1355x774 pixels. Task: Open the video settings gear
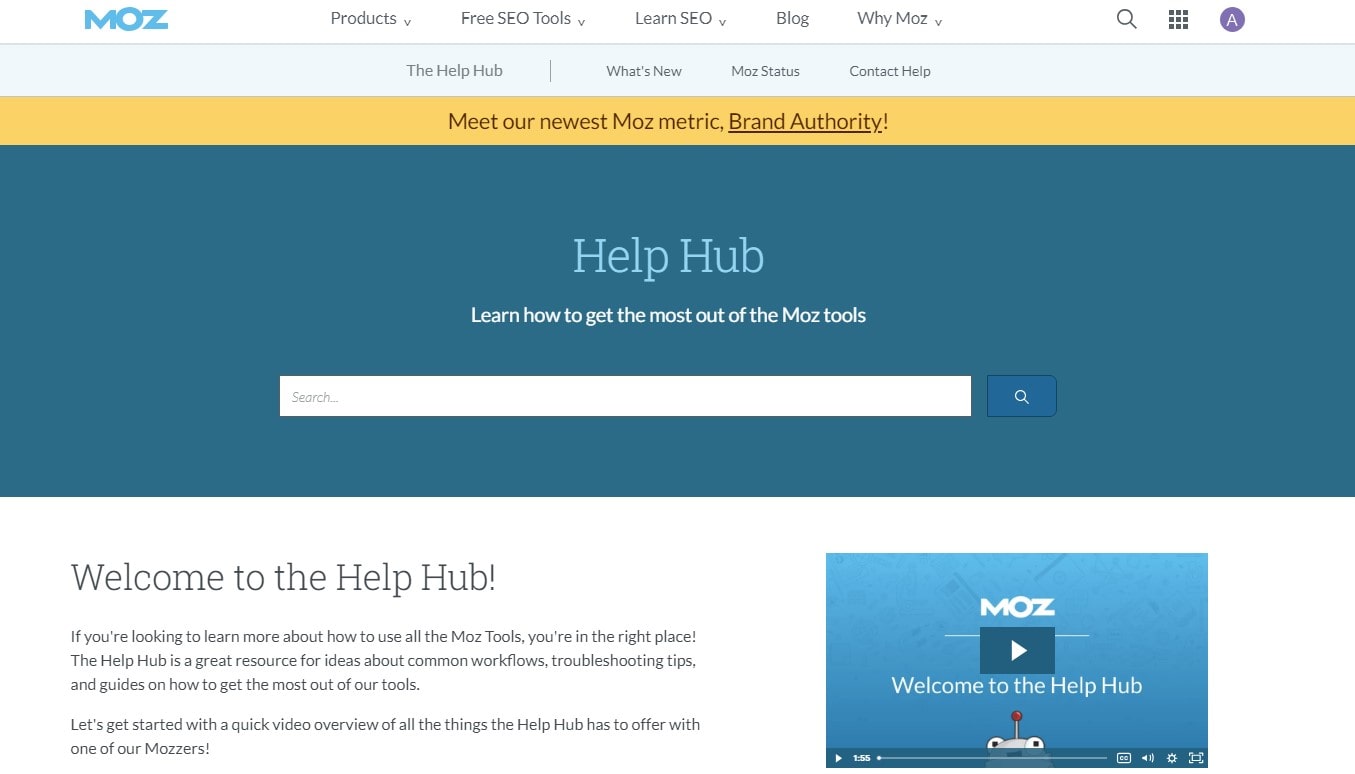coord(1172,758)
